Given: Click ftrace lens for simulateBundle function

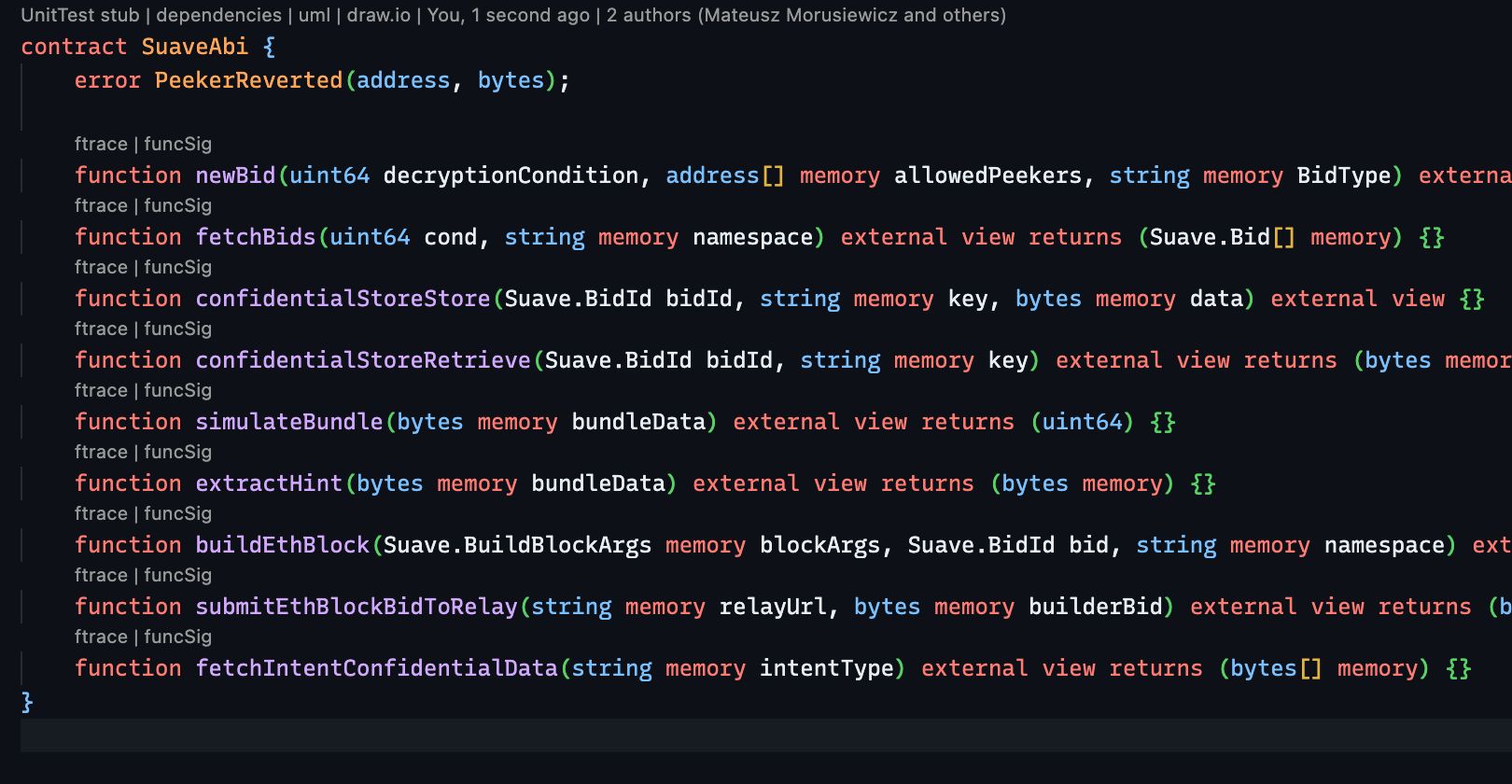Looking at the screenshot, I should [101, 390].
